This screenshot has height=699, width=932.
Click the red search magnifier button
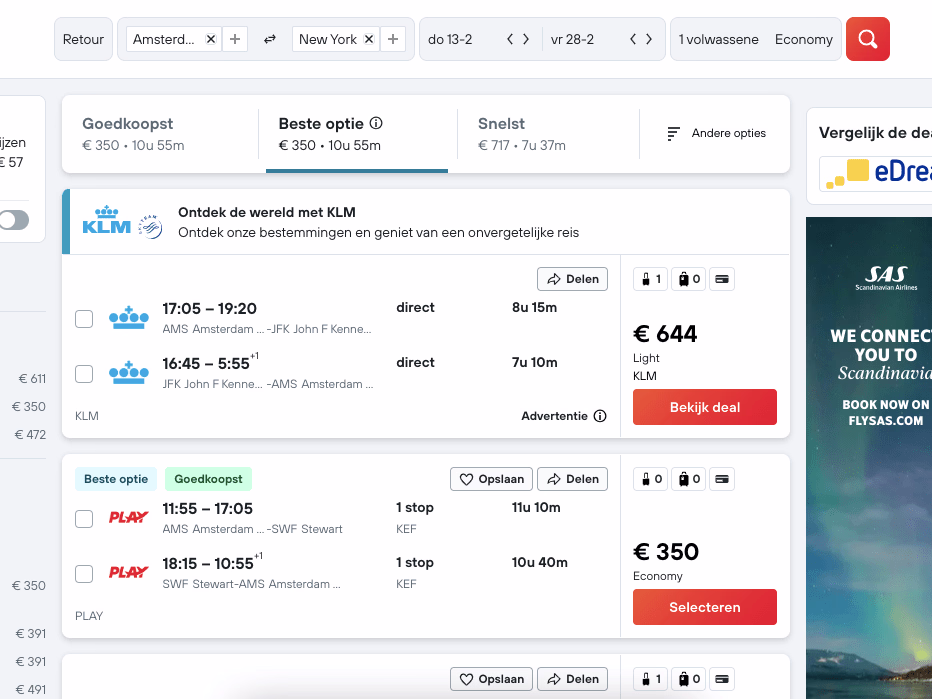(867, 39)
